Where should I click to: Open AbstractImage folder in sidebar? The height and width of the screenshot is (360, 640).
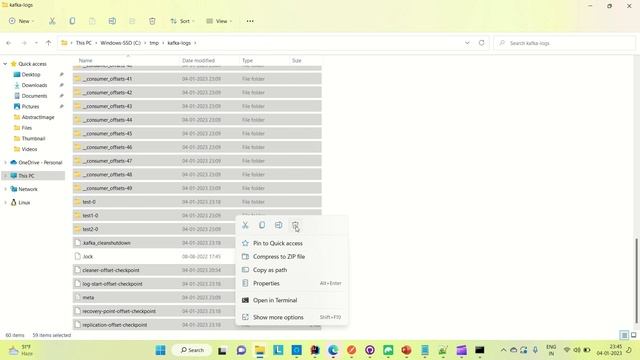[x=38, y=117]
